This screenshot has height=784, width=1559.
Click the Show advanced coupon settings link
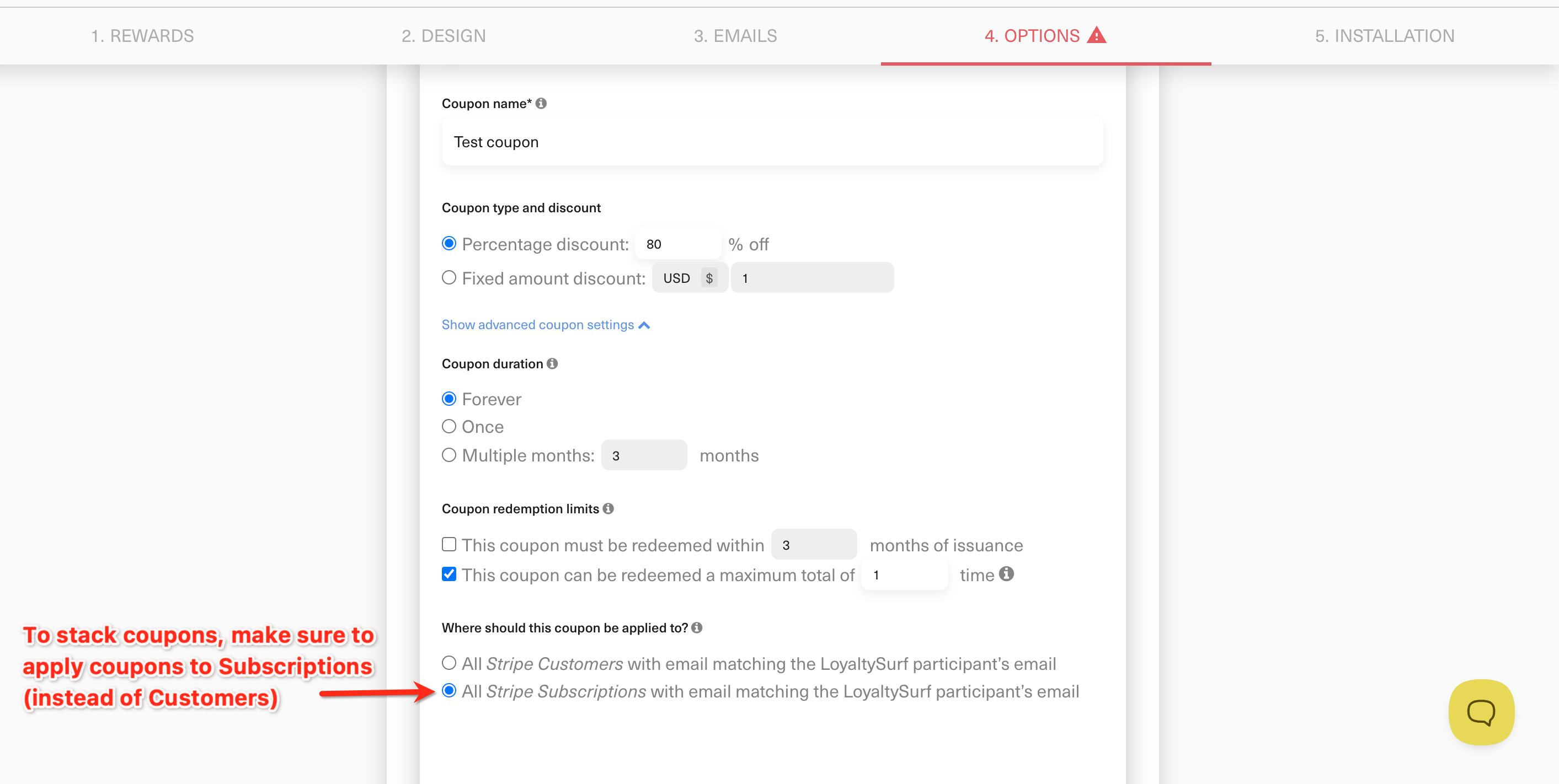tap(537, 325)
